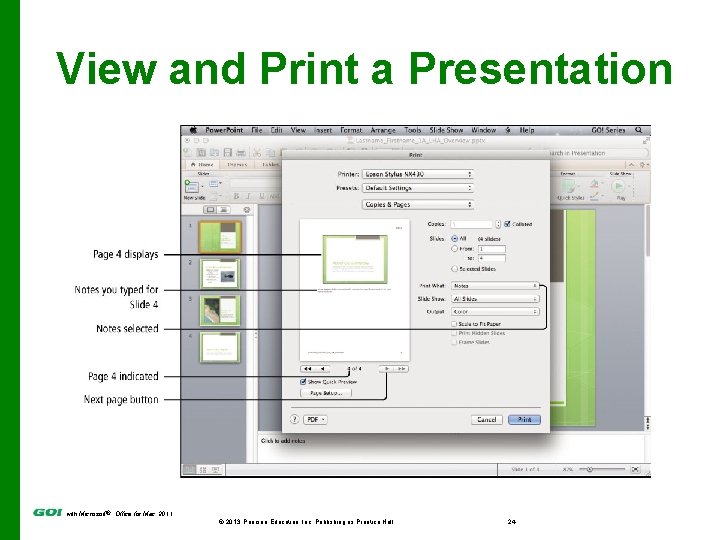
Task: Click the Copies stepper arrows
Action: pyautogui.click(x=498, y=224)
